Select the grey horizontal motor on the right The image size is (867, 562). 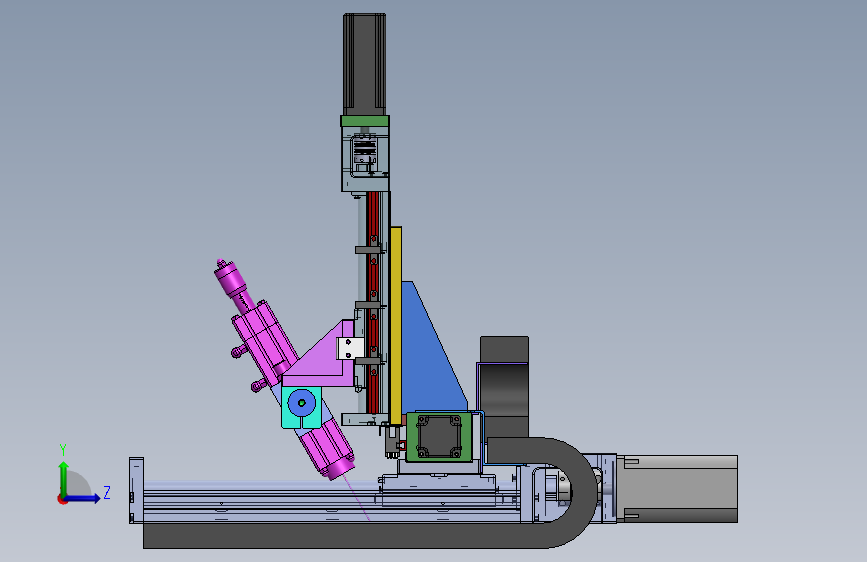(677, 488)
